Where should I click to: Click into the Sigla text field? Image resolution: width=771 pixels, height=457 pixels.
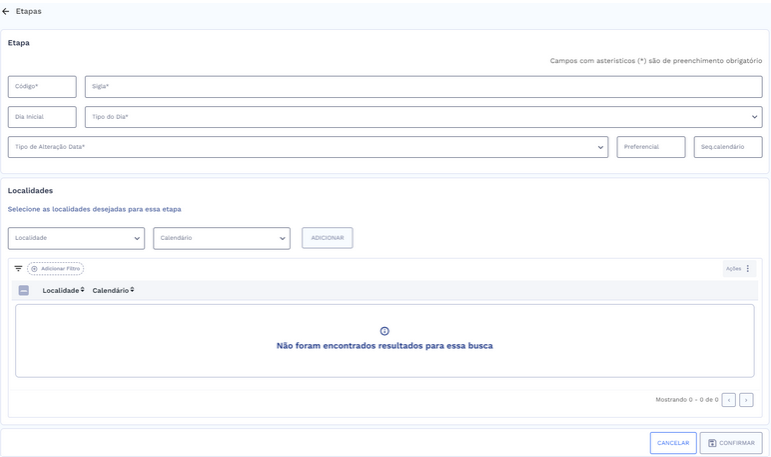(x=423, y=87)
